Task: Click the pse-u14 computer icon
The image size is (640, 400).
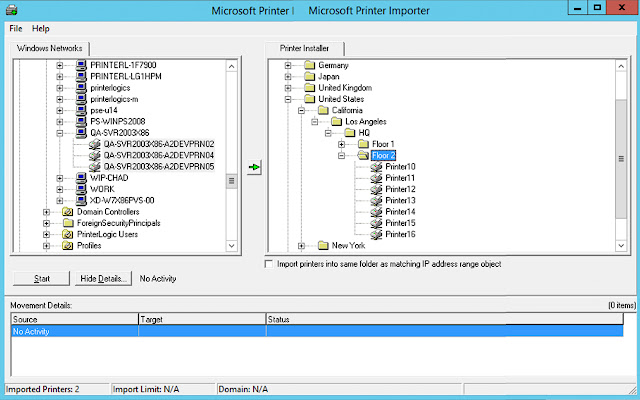Action: (x=81, y=110)
